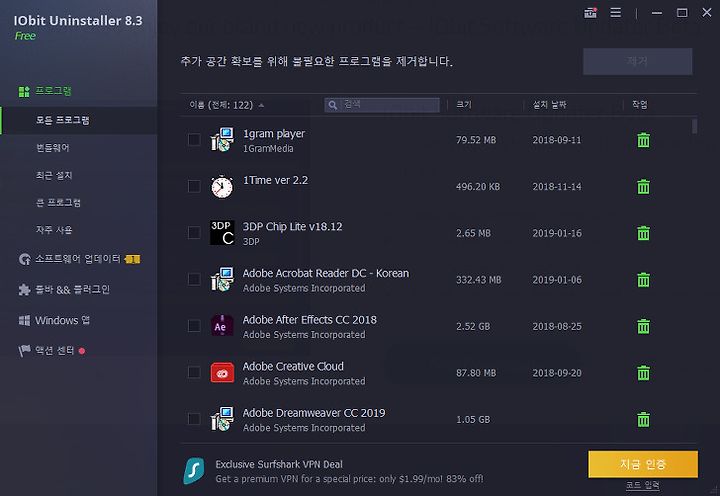This screenshot has height=496, width=720.
Task: Click the puzzle piece plugin icon
Action: click(x=24, y=290)
